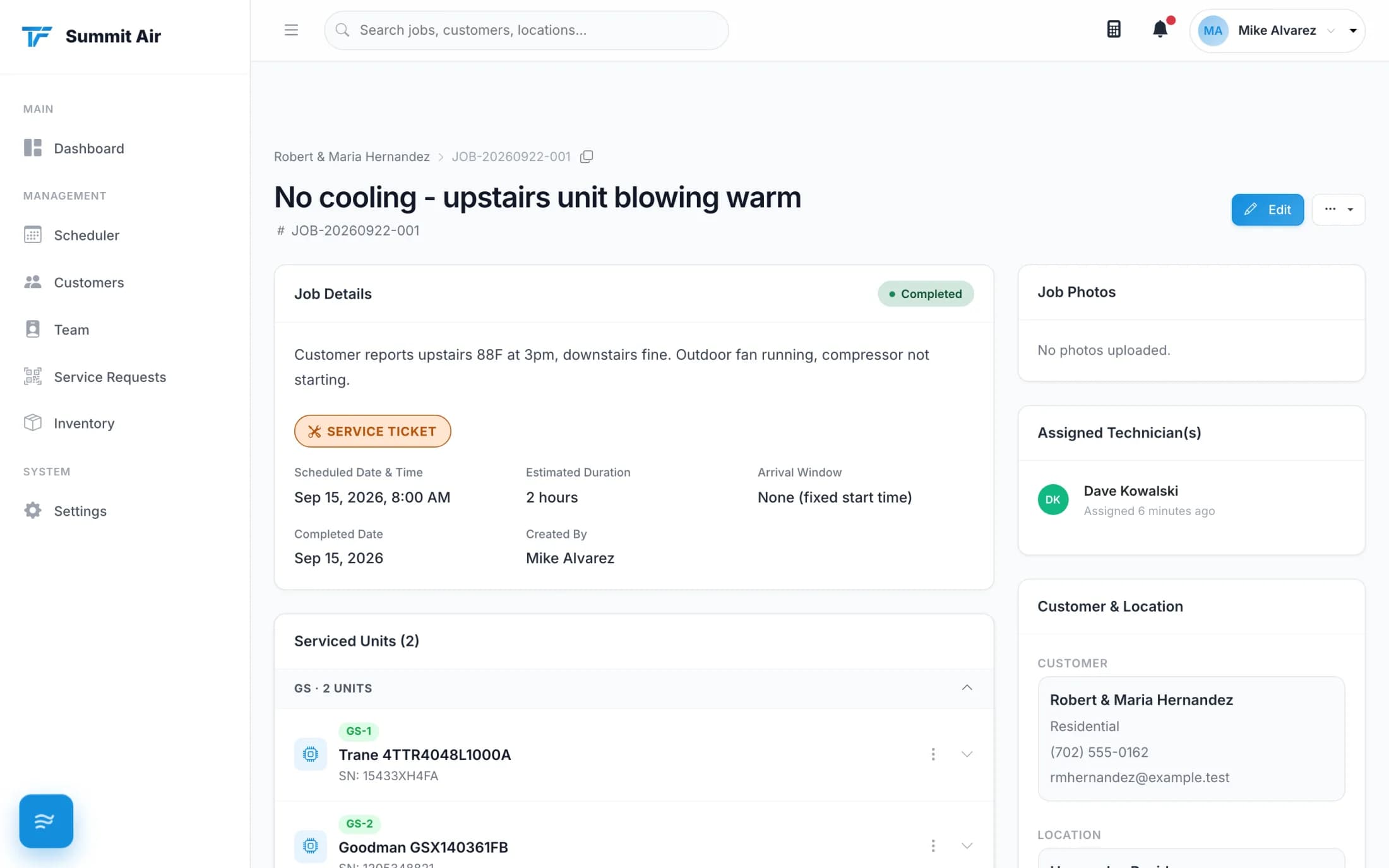Click the MA user avatar

click(x=1213, y=30)
